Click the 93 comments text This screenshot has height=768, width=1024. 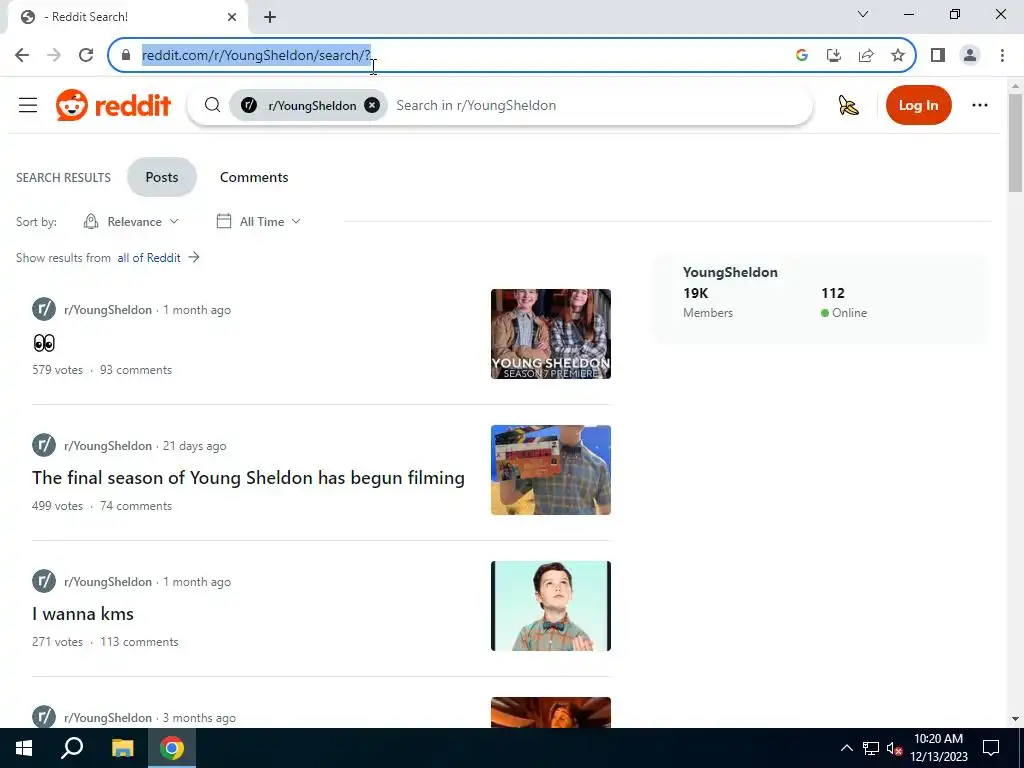tap(136, 370)
